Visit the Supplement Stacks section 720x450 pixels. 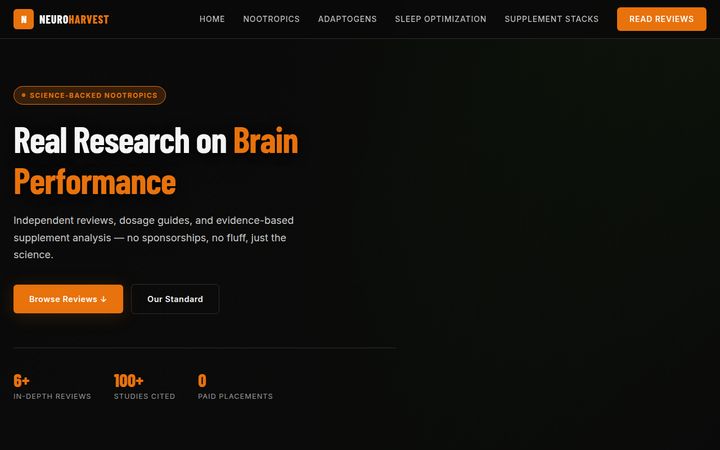[551, 19]
